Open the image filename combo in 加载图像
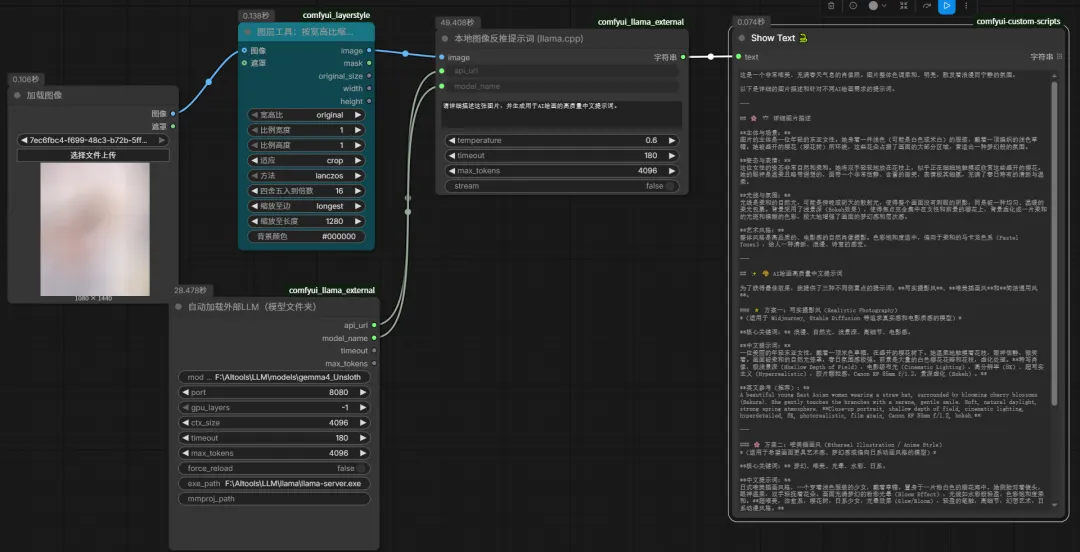1080x552 pixels. 93,140
